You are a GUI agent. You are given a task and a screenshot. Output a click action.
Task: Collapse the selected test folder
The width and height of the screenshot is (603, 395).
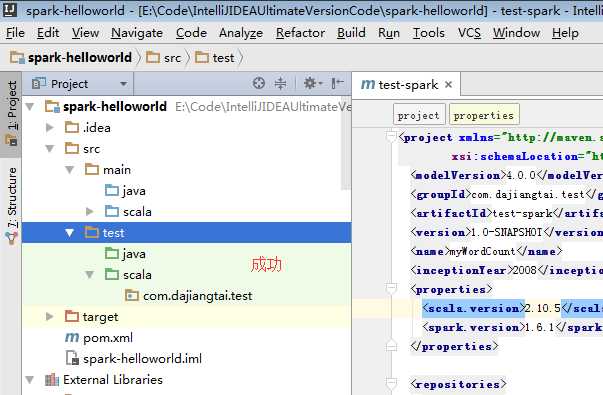tap(70, 233)
